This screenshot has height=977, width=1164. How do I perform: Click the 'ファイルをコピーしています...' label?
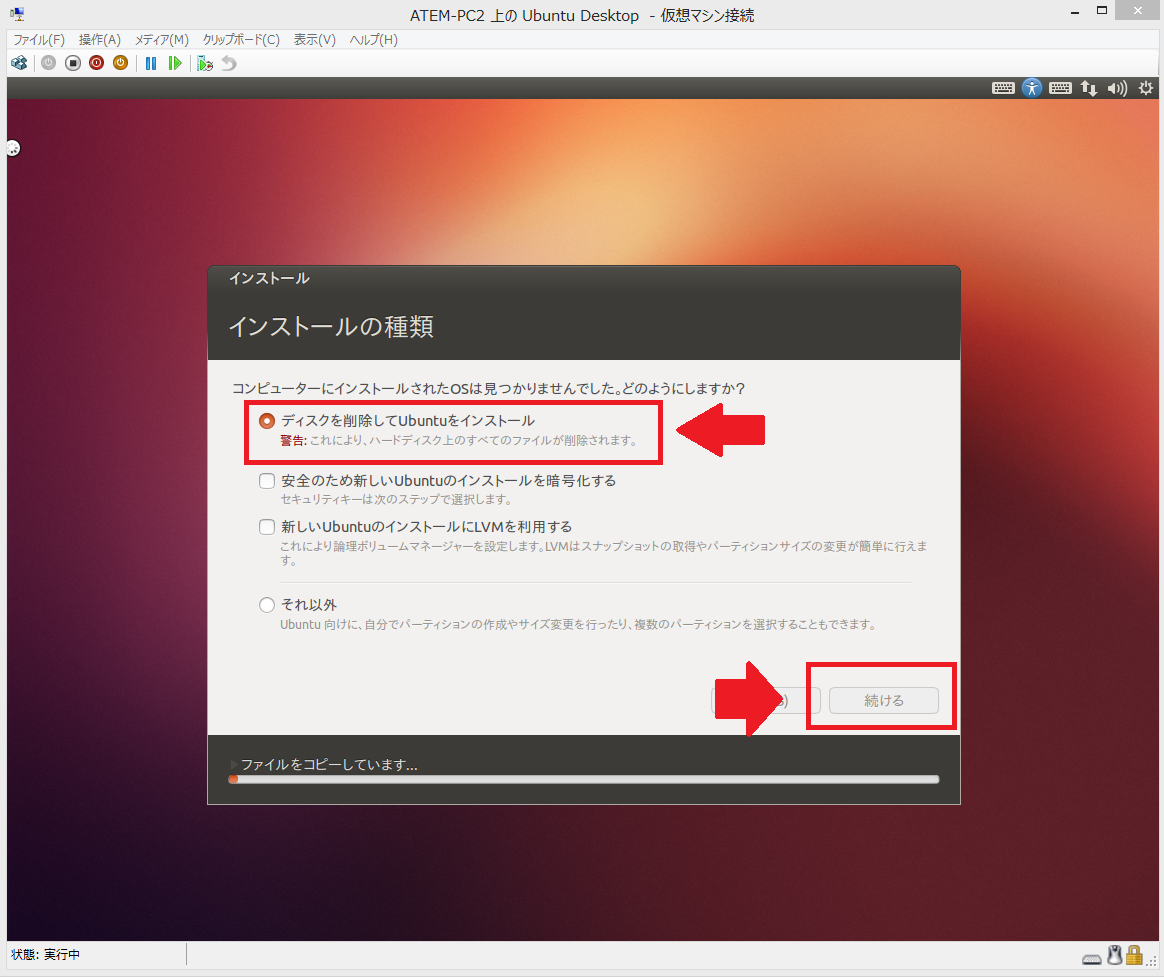point(329,765)
